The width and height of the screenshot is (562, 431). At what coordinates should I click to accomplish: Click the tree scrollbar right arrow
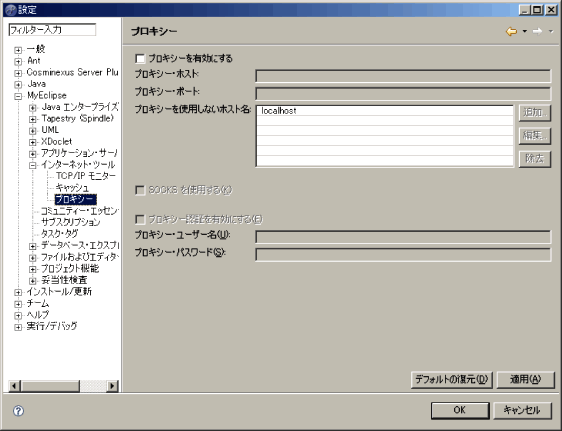click(113, 386)
